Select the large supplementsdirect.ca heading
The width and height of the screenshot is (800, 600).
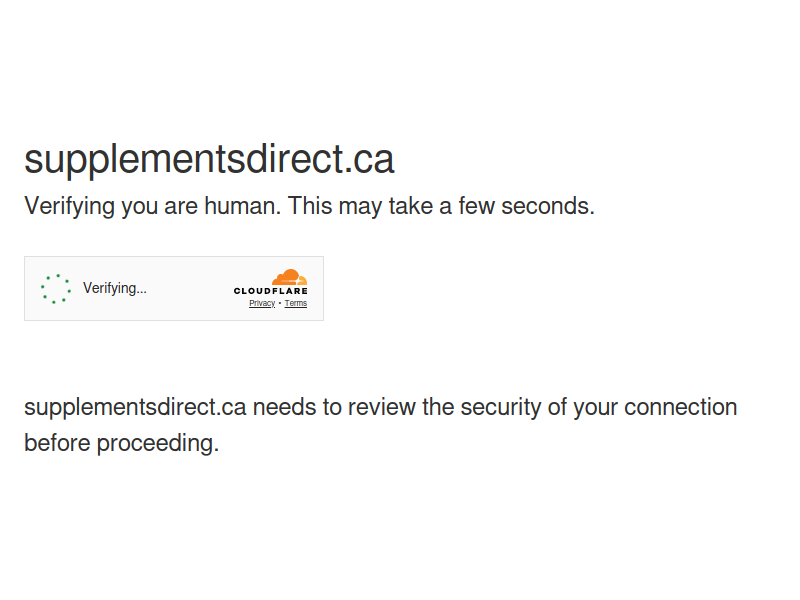(209, 160)
